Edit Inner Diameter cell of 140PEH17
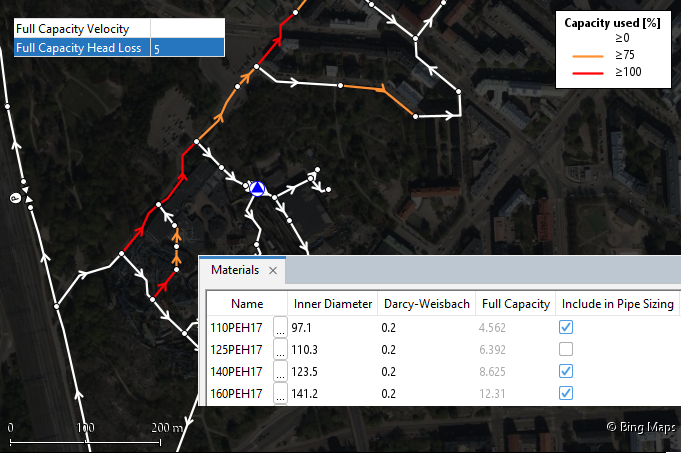Viewport: 681px width, 453px height. tap(333, 371)
